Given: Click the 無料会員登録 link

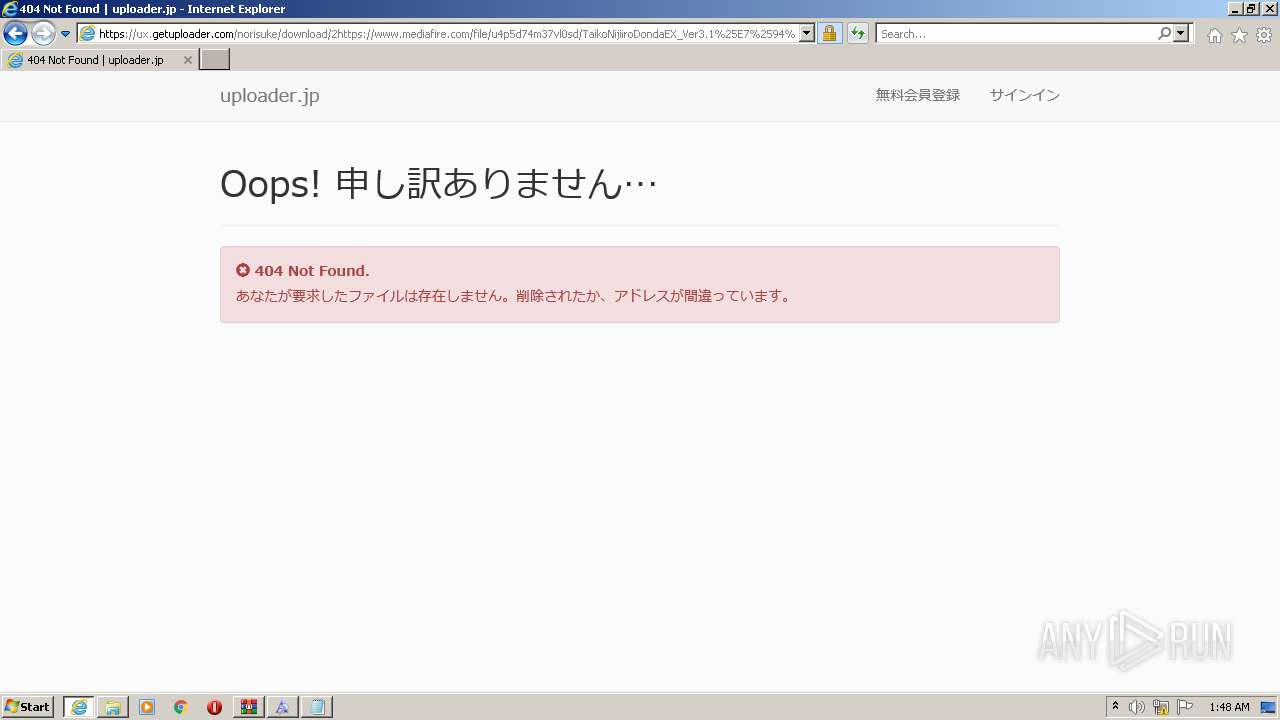Looking at the screenshot, I should click(918, 95).
